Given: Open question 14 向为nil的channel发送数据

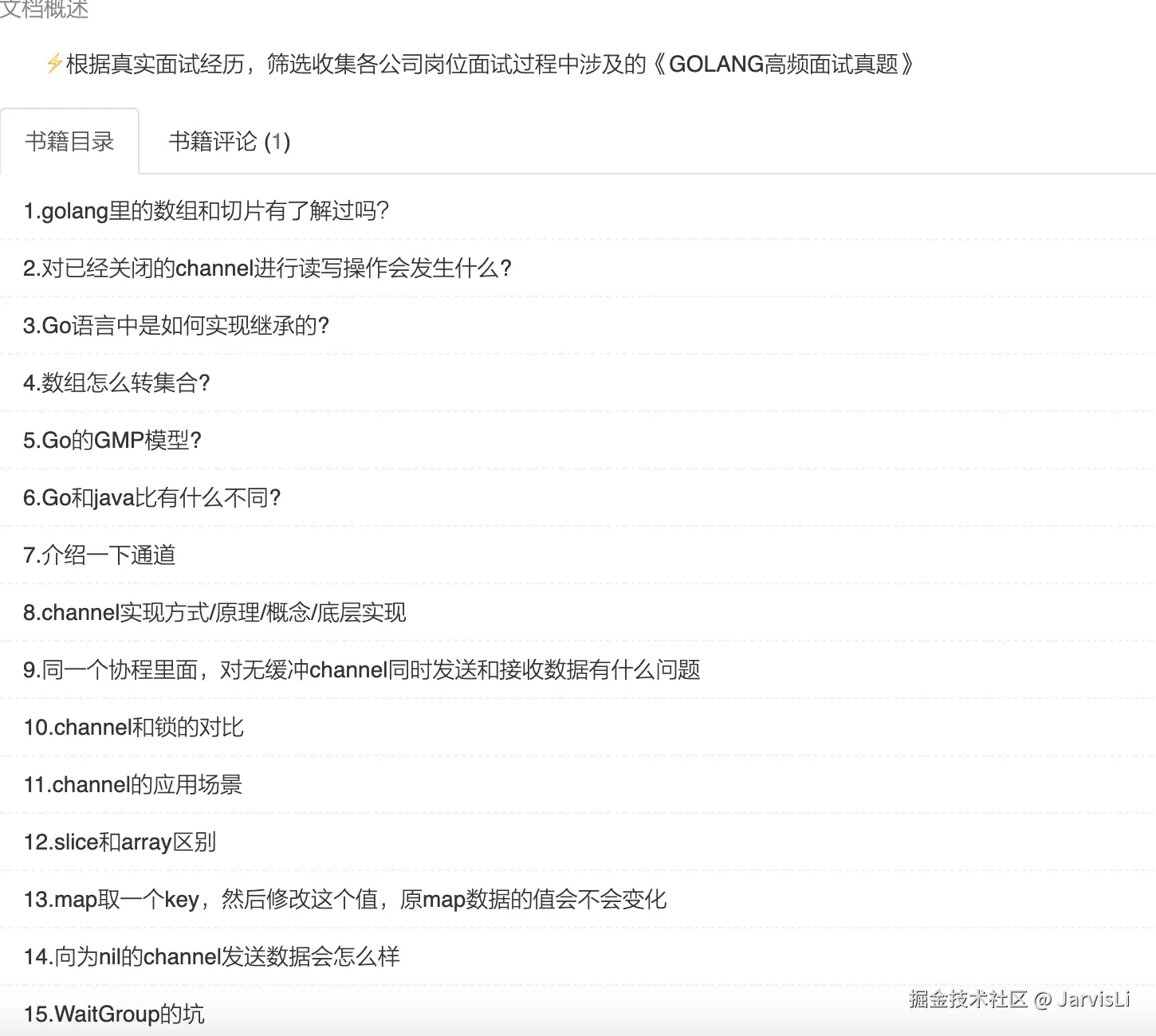Looking at the screenshot, I should (212, 956).
